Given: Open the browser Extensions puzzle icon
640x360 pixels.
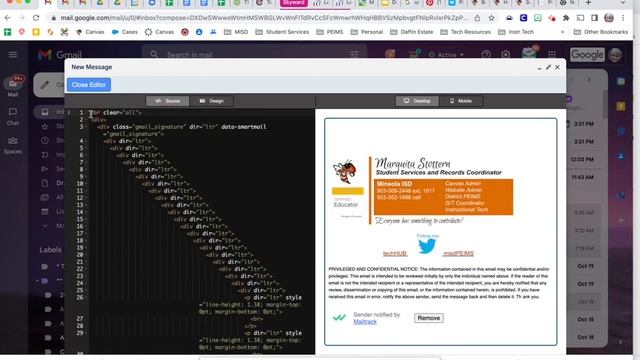Looking at the screenshot, I should [566, 18].
